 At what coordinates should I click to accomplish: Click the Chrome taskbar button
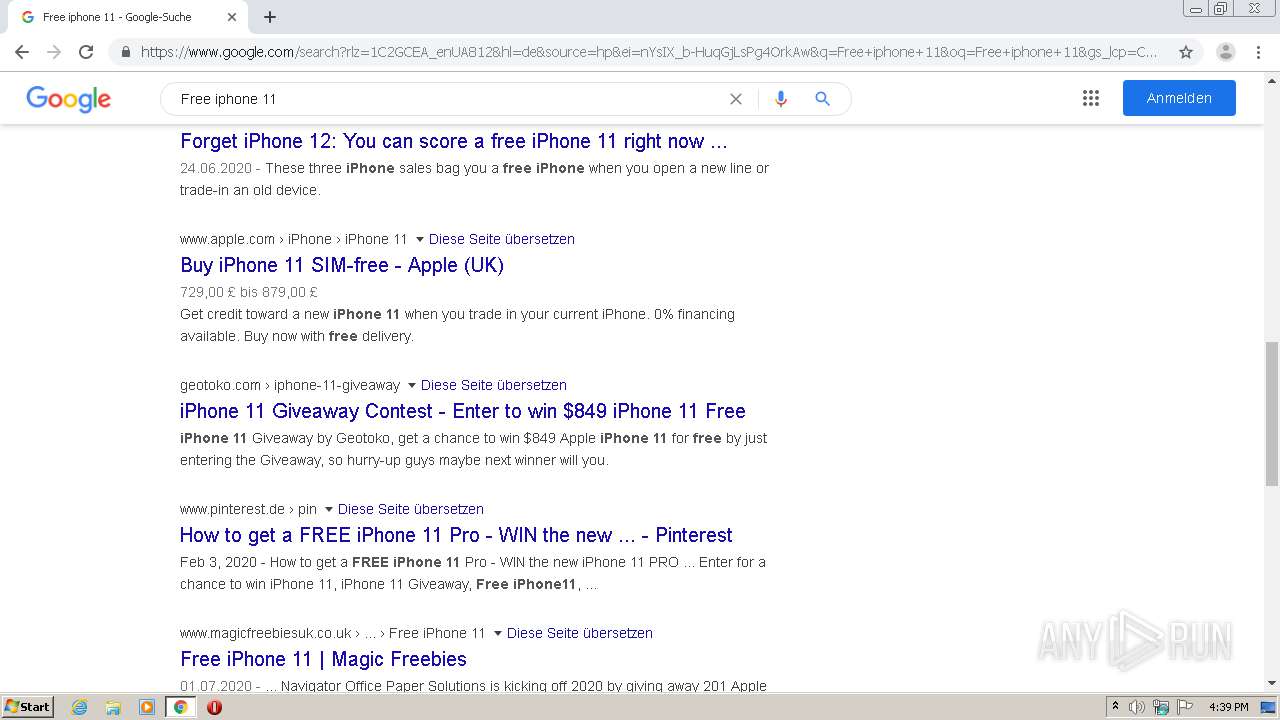(181, 707)
